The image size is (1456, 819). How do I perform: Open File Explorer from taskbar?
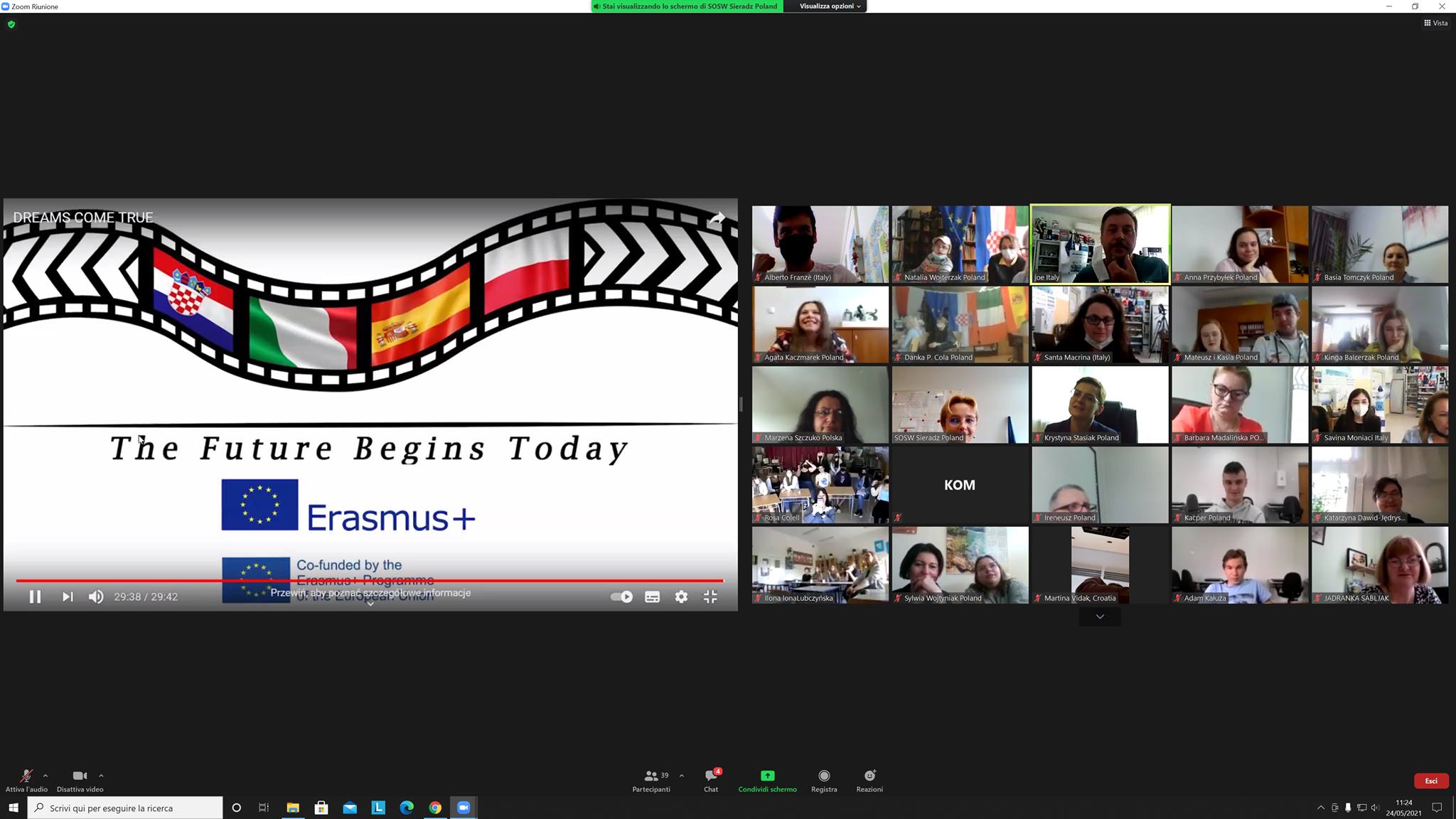pos(293,808)
